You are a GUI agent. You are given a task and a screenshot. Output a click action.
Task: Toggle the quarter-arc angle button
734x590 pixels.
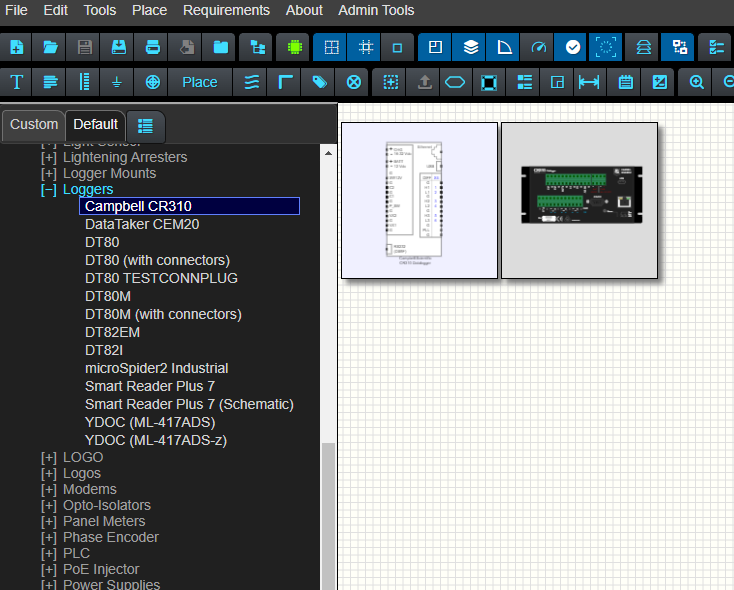pos(504,47)
